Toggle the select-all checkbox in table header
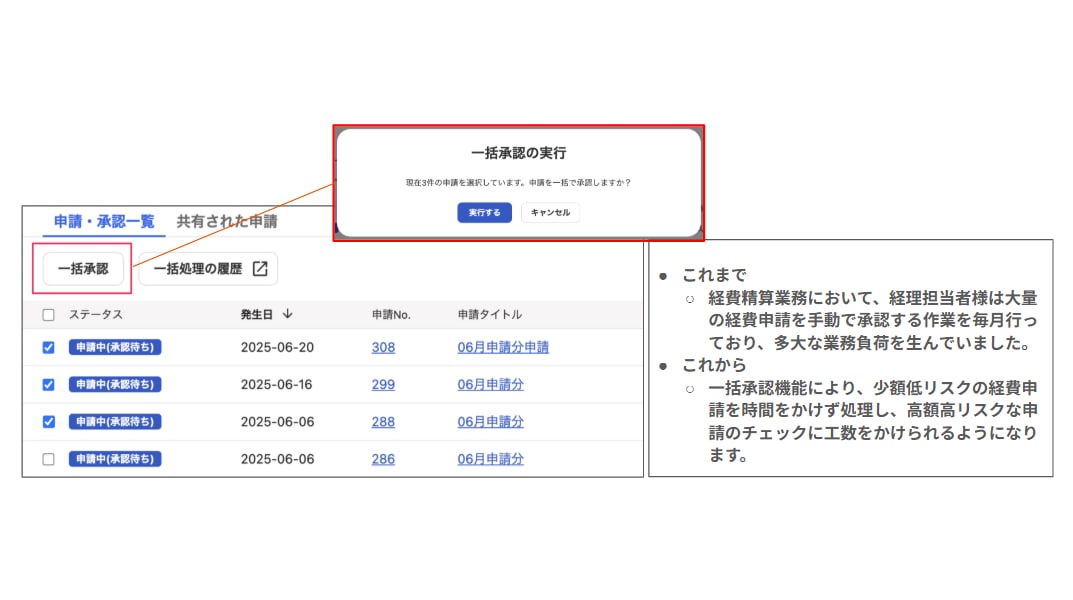The width and height of the screenshot is (1073, 600). coord(49,315)
